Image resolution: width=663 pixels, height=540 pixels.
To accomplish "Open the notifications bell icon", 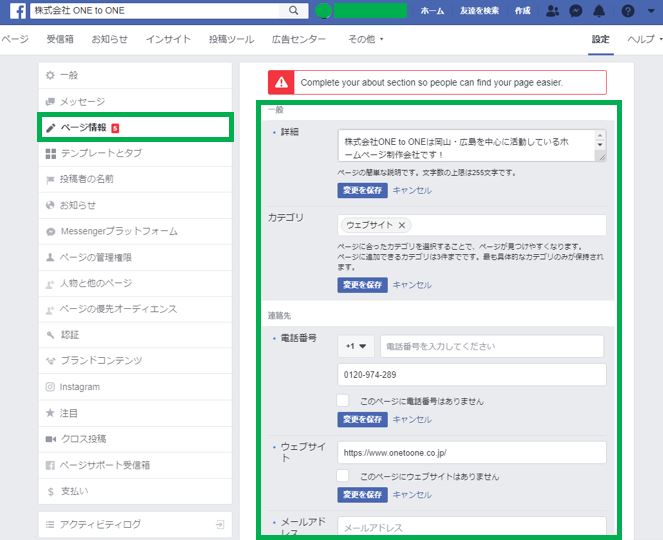I will click(599, 11).
